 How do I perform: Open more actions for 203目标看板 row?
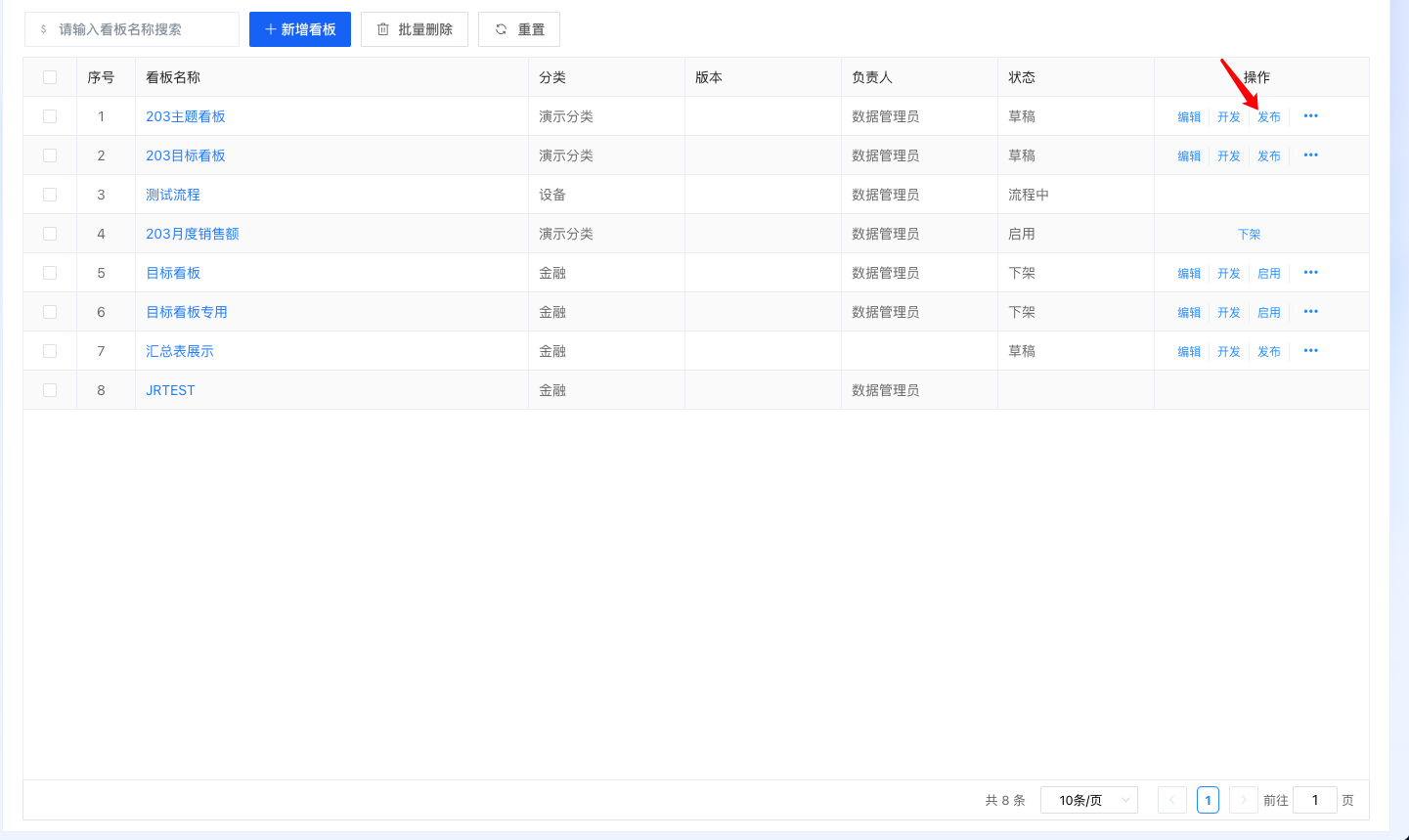[x=1310, y=155]
